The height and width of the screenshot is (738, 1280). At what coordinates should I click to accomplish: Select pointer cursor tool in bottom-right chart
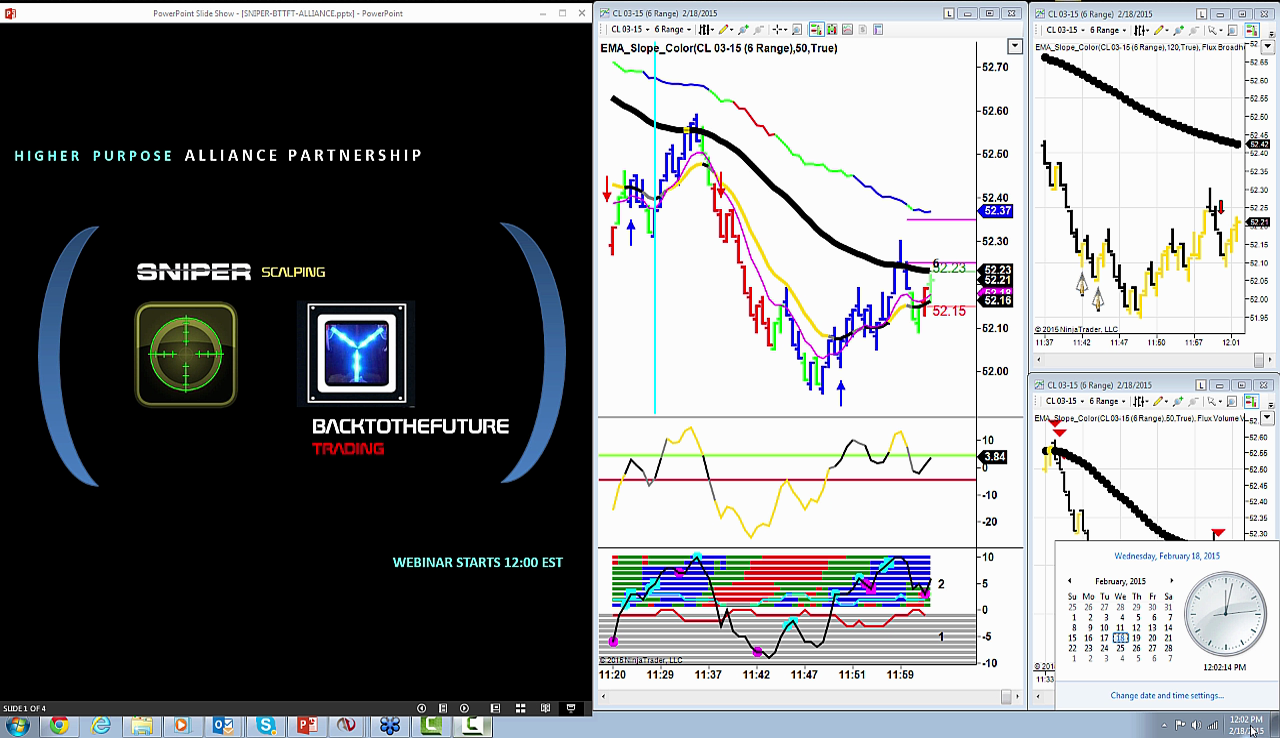click(1215, 401)
